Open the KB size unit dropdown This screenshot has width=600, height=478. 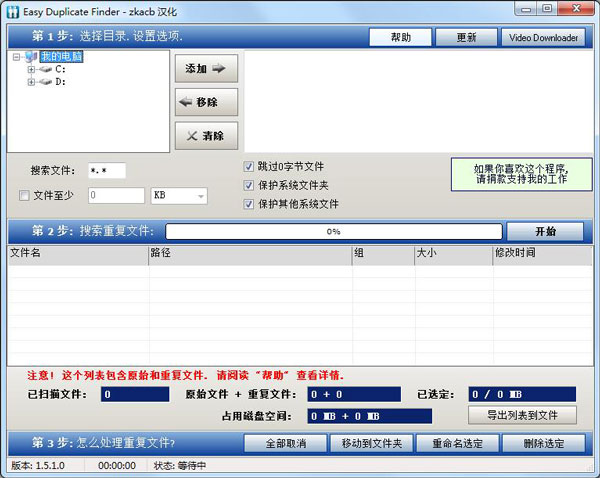[x=179, y=196]
